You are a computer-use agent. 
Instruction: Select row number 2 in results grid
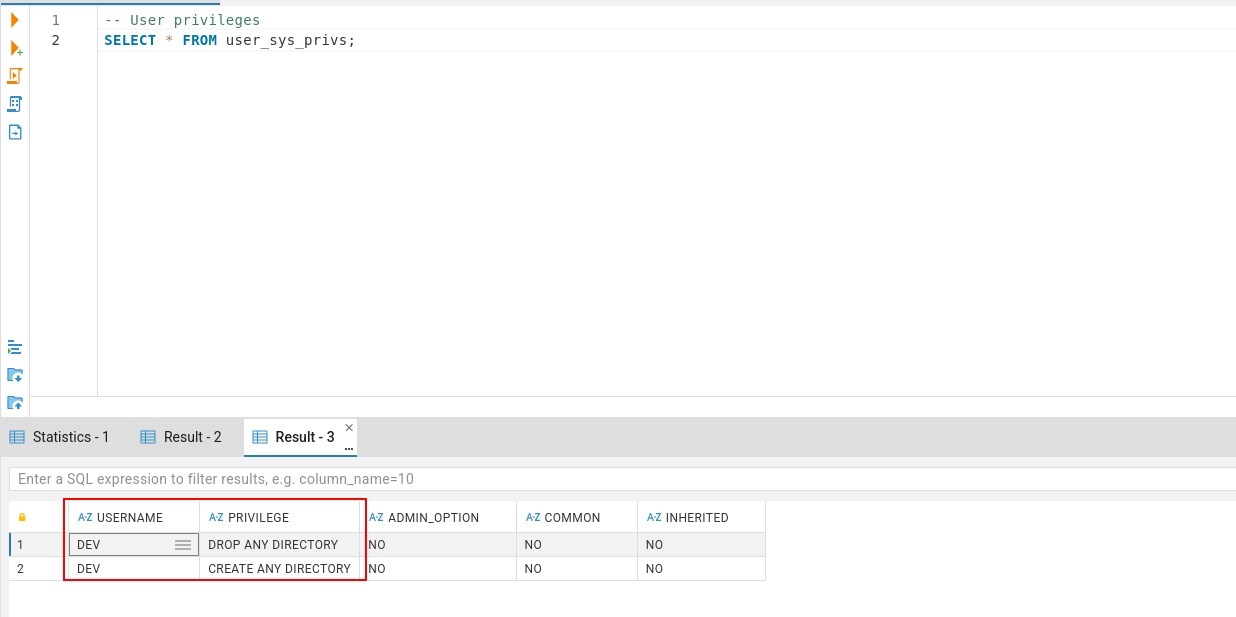pyautogui.click(x=38, y=569)
